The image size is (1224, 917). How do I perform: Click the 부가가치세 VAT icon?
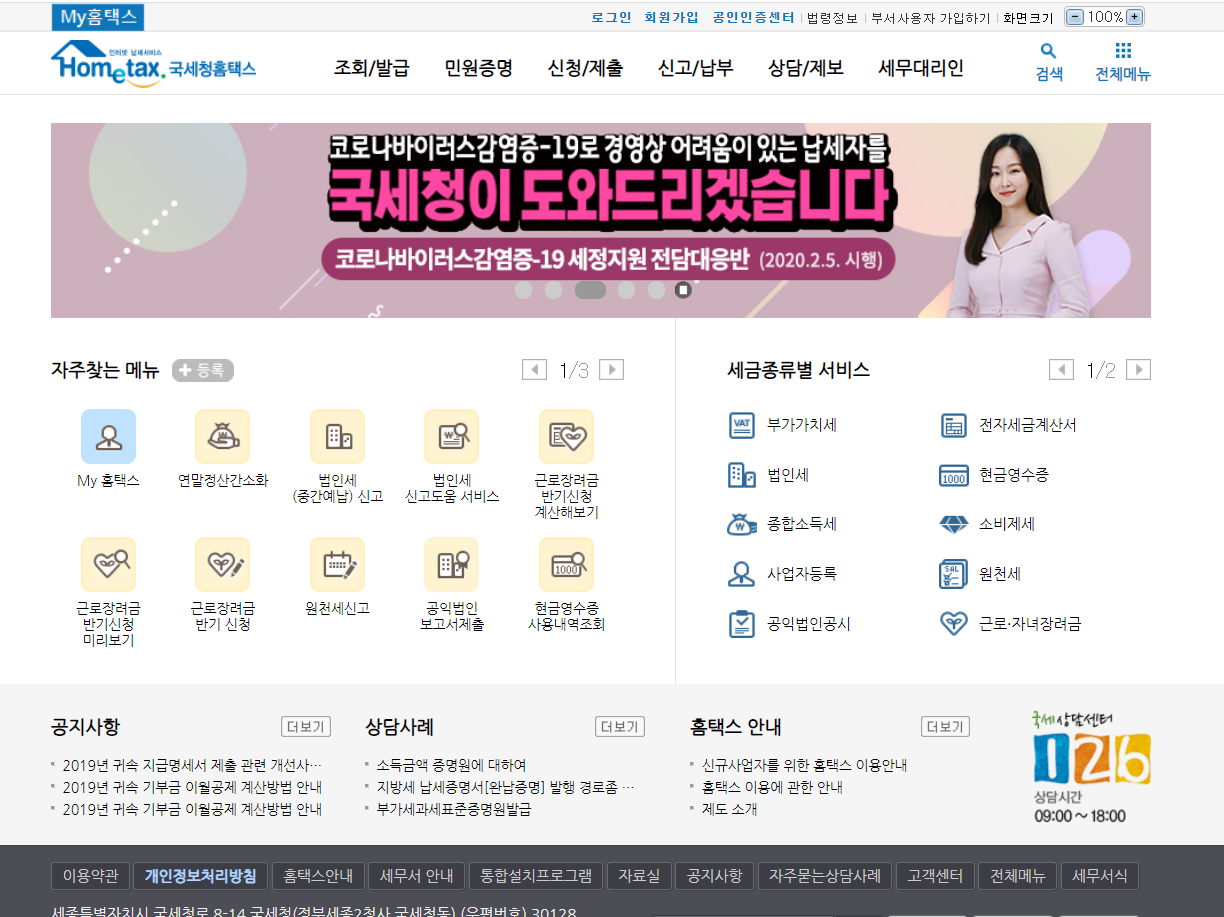741,425
